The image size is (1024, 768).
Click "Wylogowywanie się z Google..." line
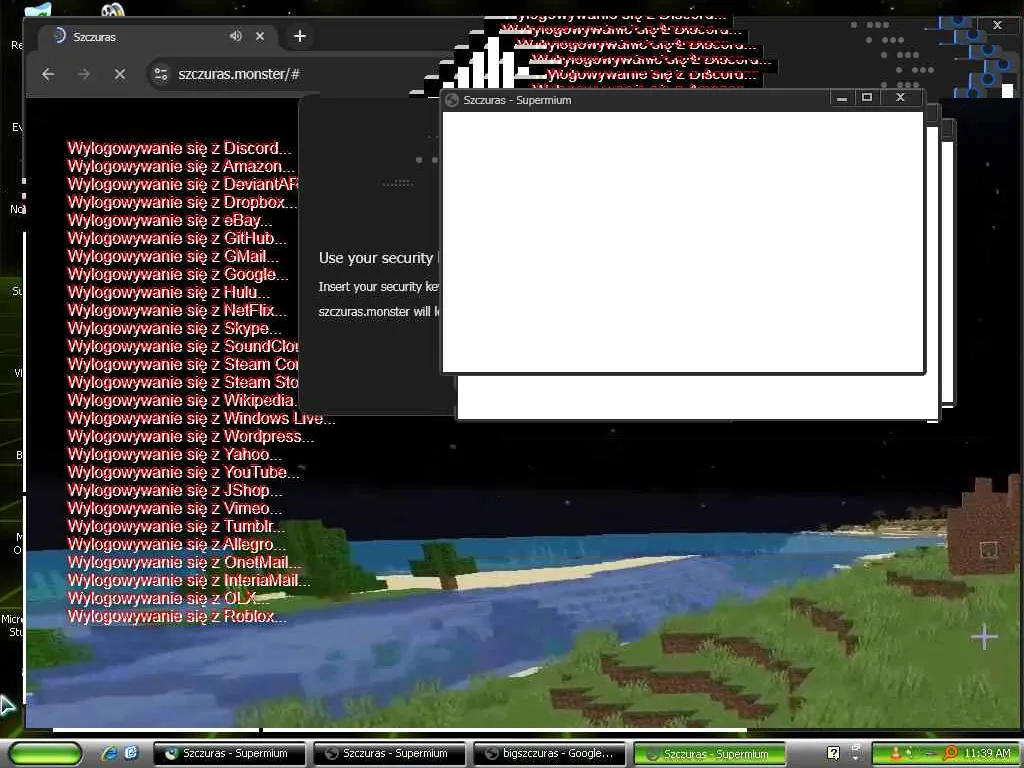[x=178, y=274]
